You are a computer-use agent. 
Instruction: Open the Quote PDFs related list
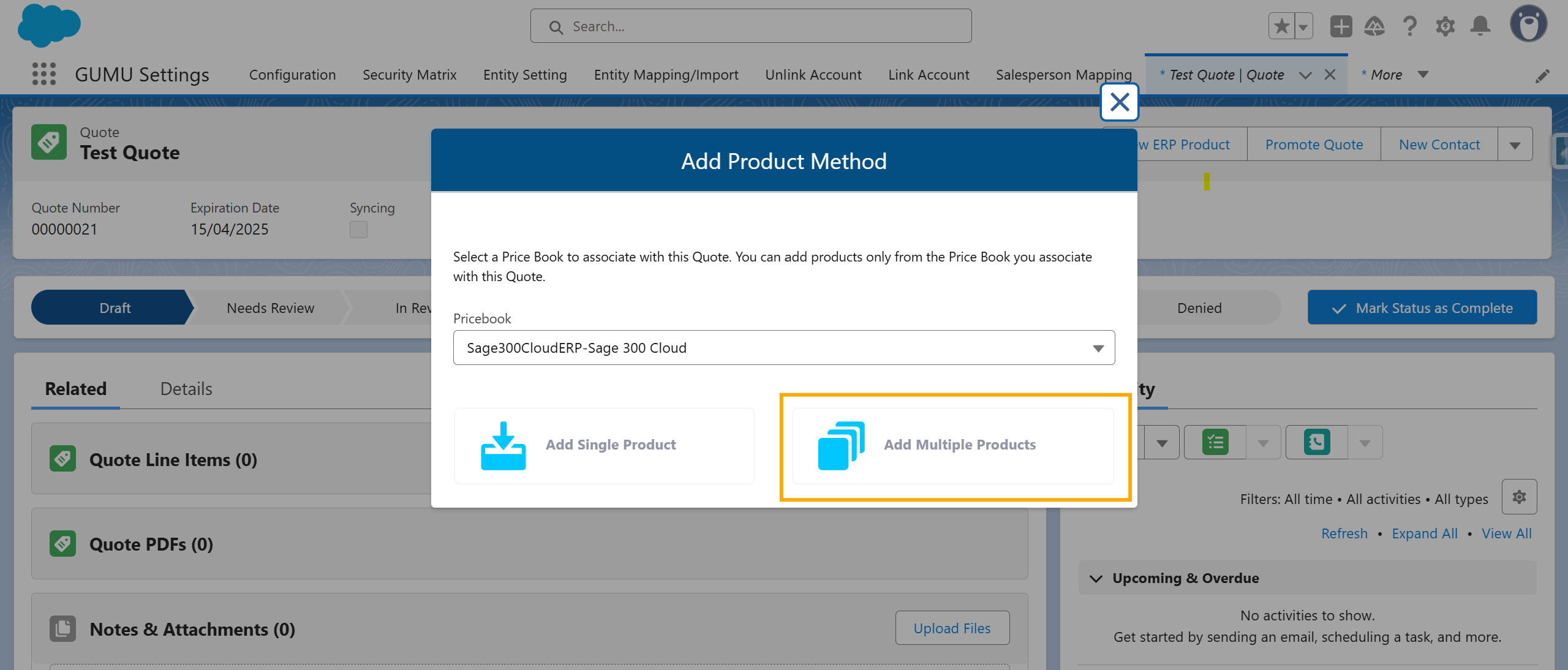tap(151, 544)
